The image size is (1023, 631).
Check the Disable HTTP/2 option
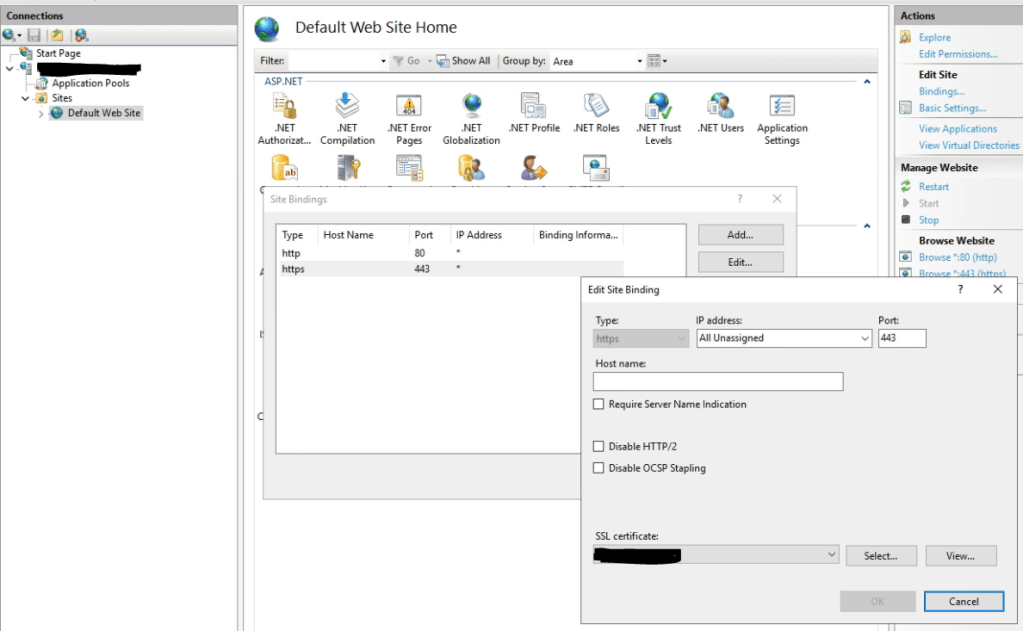pos(599,447)
